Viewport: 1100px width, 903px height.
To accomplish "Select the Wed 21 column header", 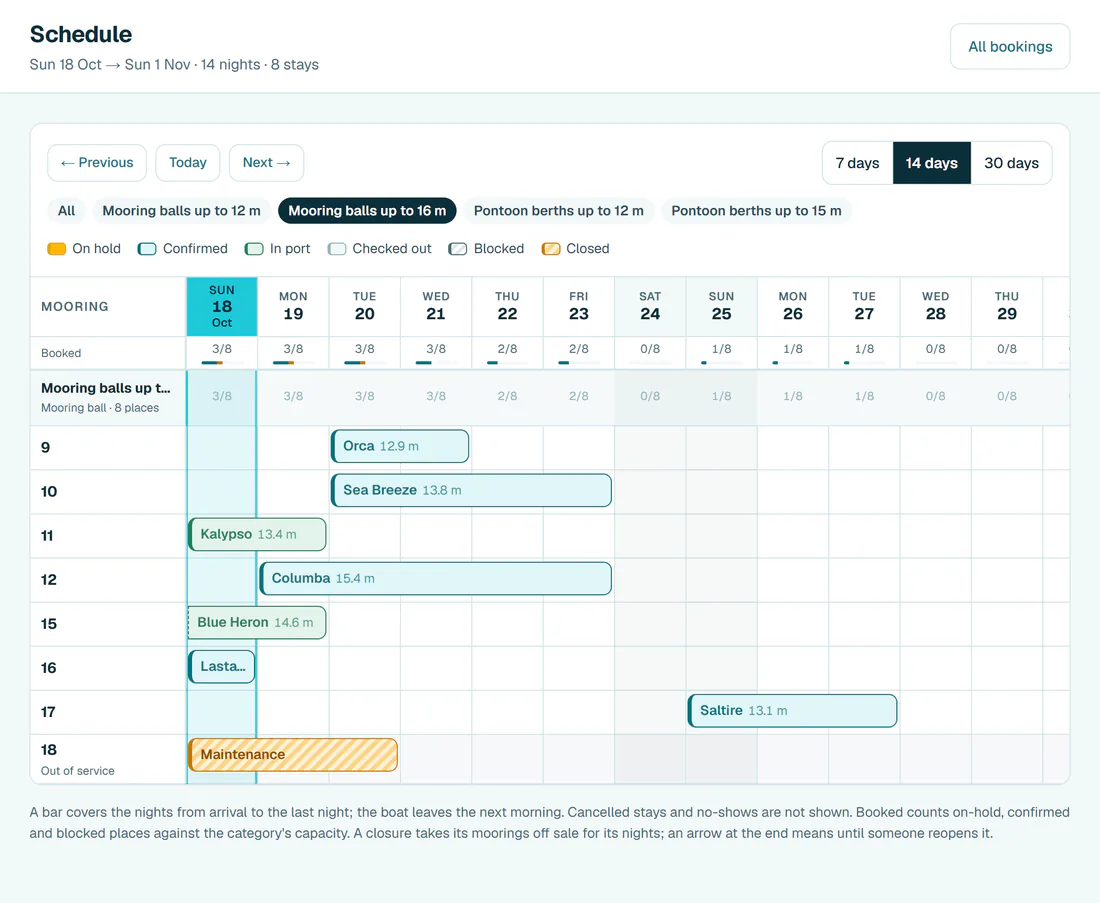I will pyautogui.click(x=436, y=307).
